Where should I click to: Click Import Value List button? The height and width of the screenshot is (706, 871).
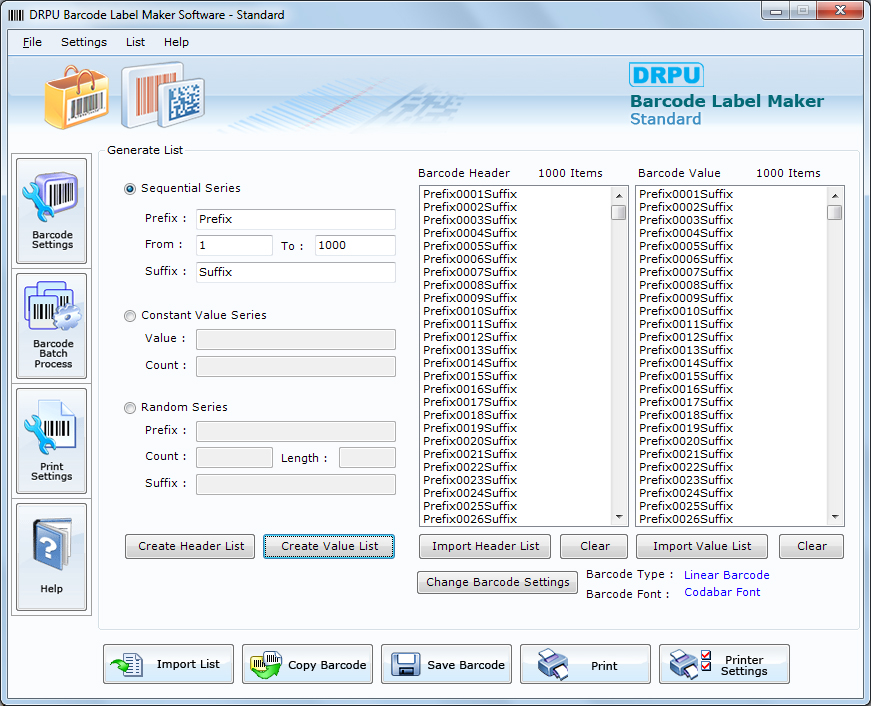[x=702, y=547]
